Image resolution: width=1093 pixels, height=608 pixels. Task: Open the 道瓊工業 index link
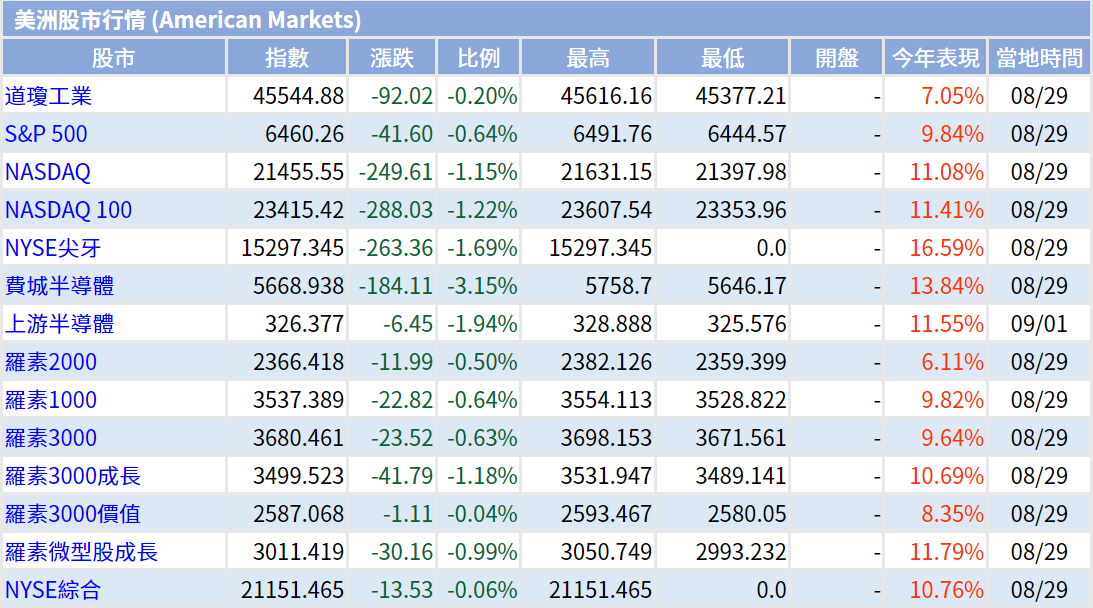(48, 96)
